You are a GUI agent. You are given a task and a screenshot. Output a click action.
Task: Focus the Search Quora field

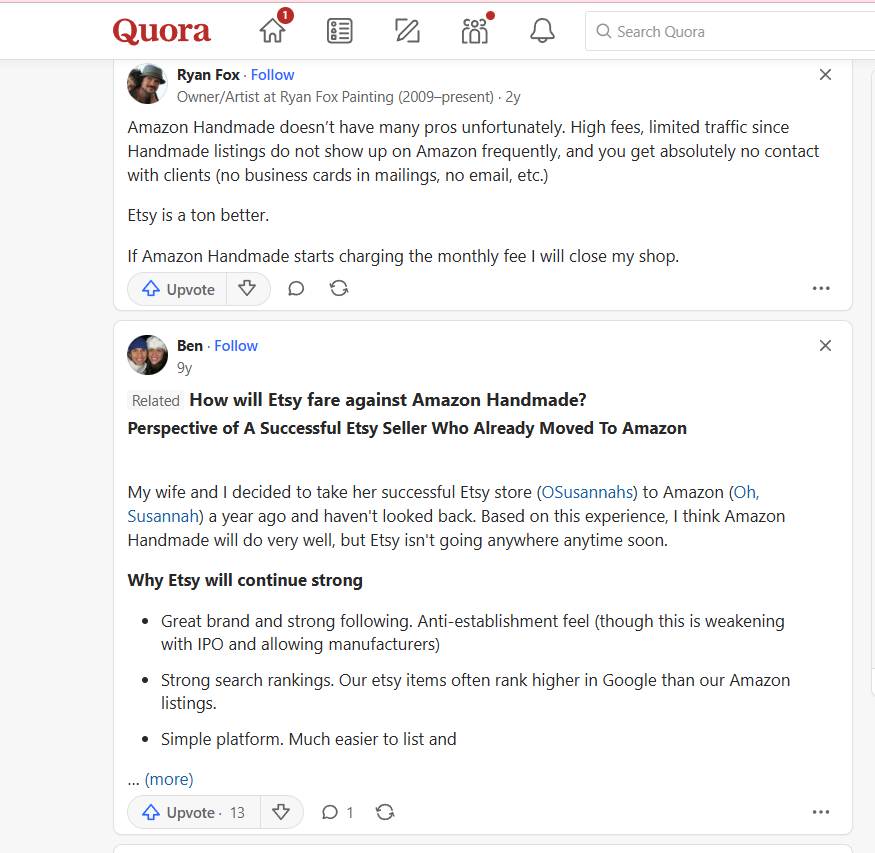click(x=730, y=31)
